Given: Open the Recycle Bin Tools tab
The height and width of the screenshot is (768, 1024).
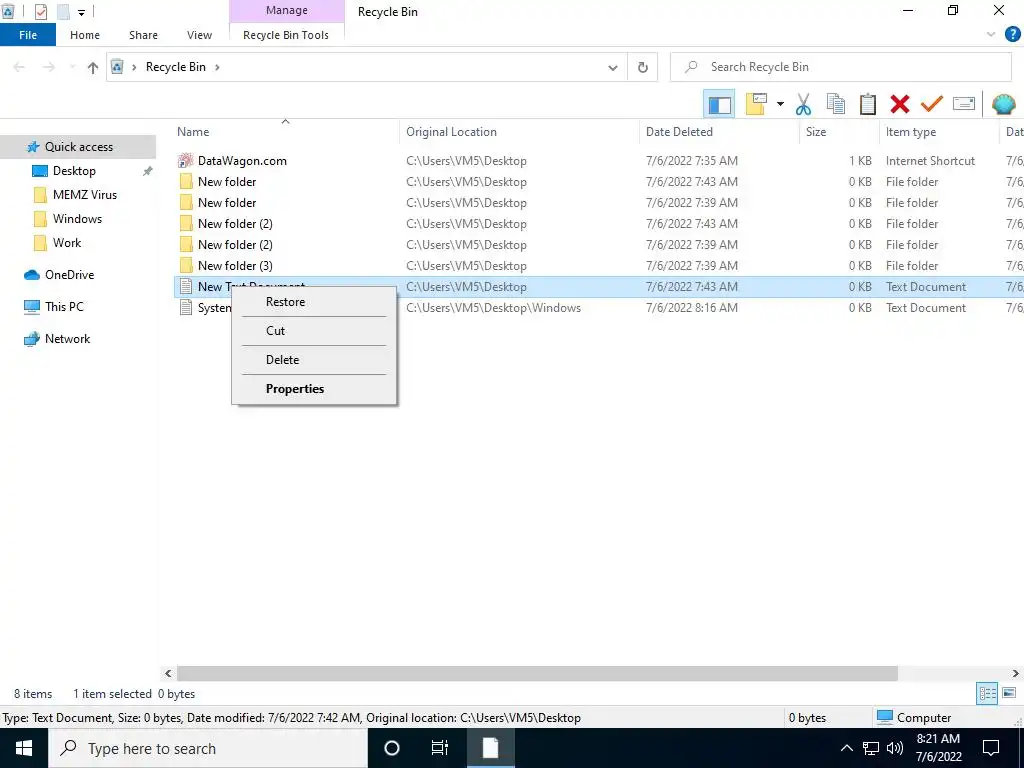Looking at the screenshot, I should point(286,35).
